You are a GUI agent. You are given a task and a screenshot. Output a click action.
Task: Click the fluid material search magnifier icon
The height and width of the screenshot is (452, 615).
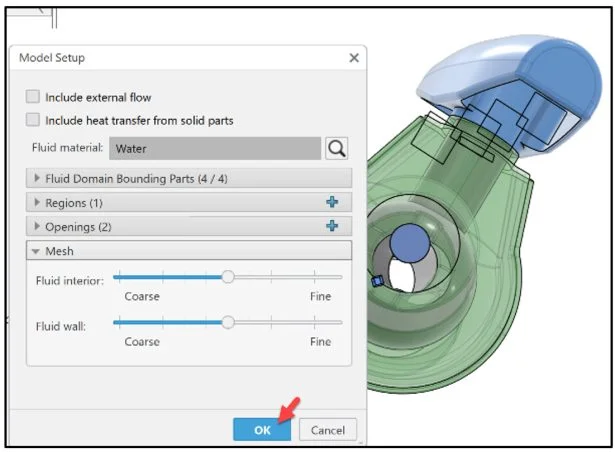tap(337, 149)
